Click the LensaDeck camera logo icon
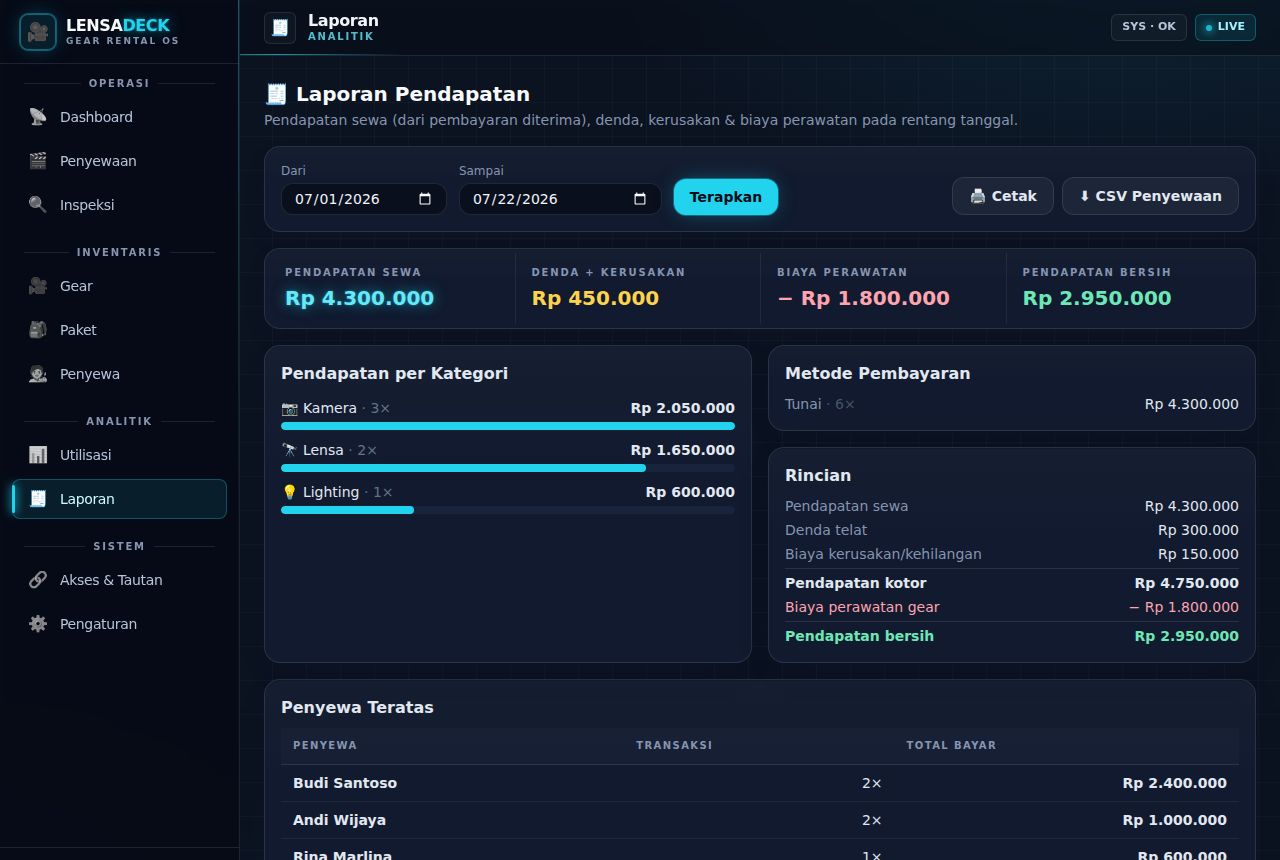 click(38, 32)
